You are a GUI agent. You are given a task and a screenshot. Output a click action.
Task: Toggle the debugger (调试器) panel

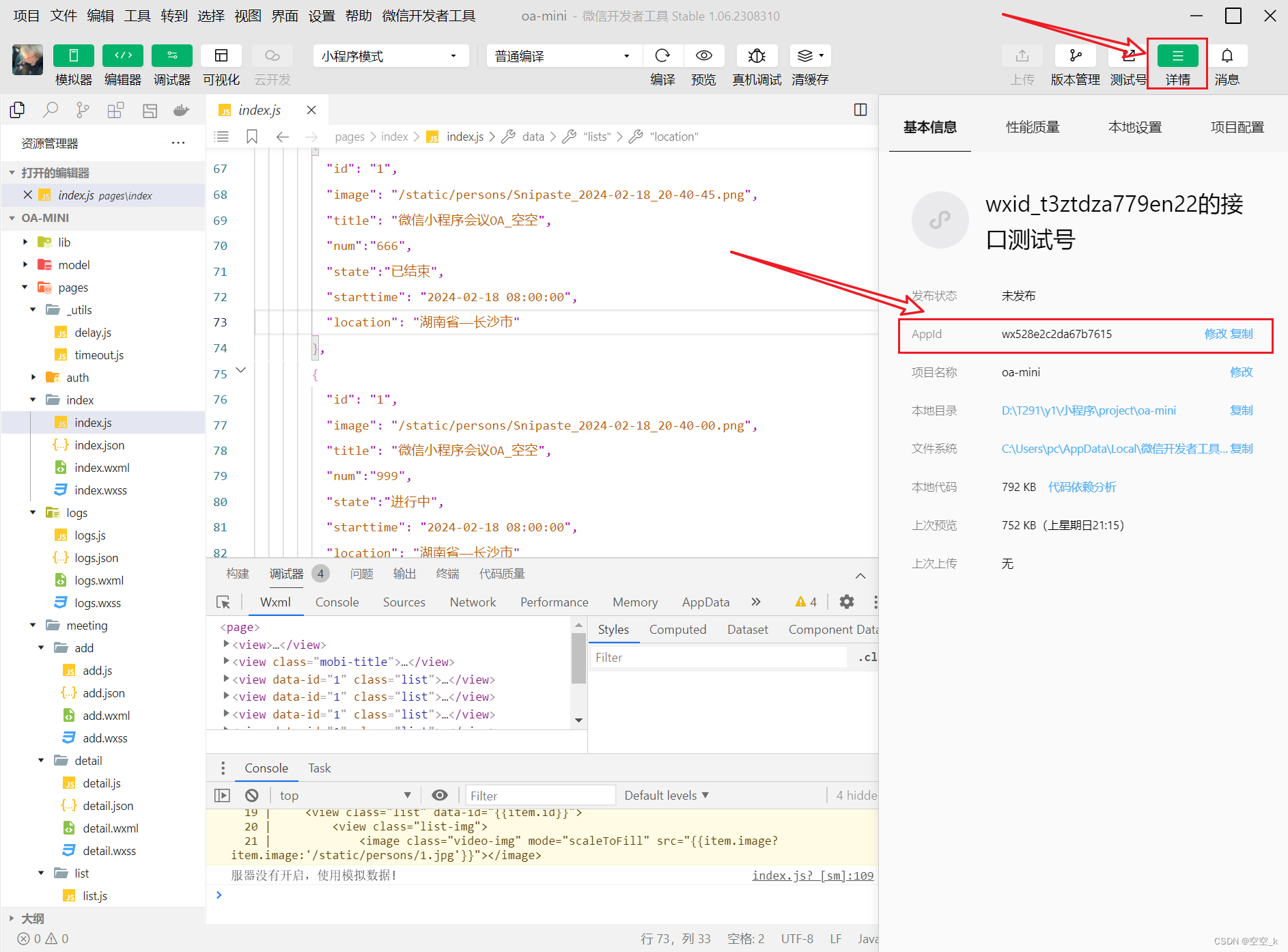(172, 56)
